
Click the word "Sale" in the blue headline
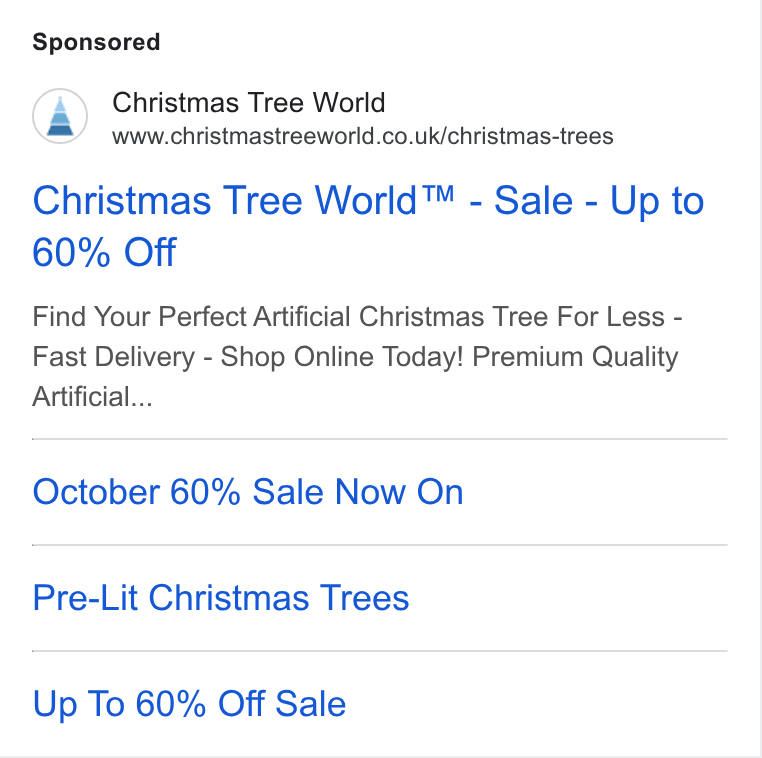point(533,200)
